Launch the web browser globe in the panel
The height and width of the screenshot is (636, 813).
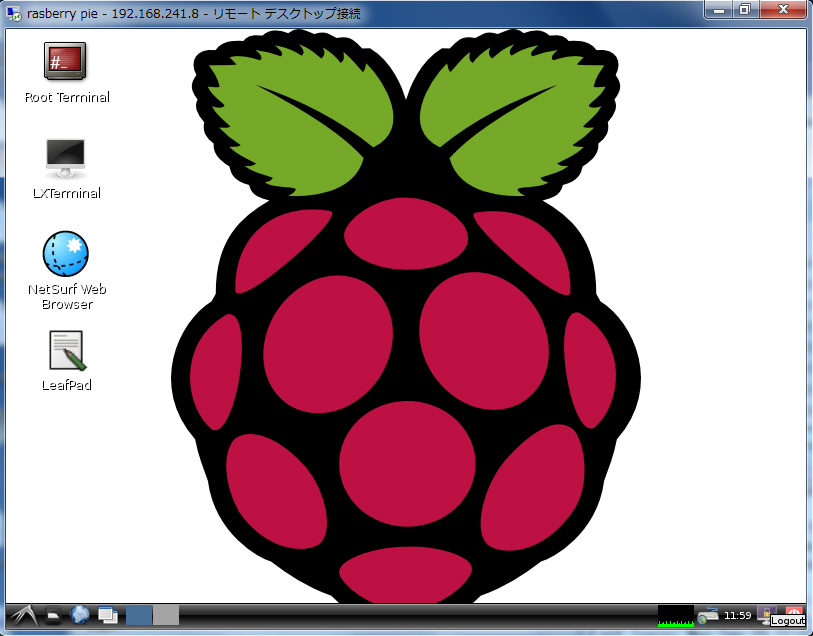click(80, 615)
